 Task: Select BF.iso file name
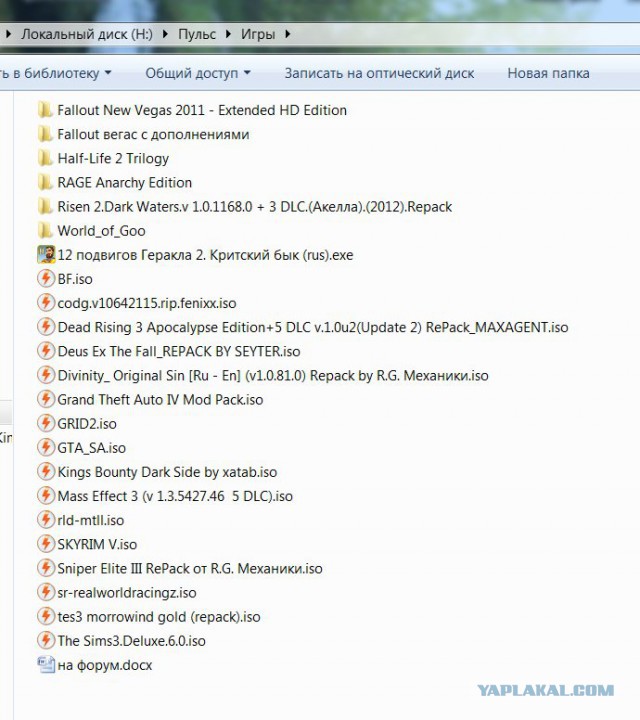point(75,279)
